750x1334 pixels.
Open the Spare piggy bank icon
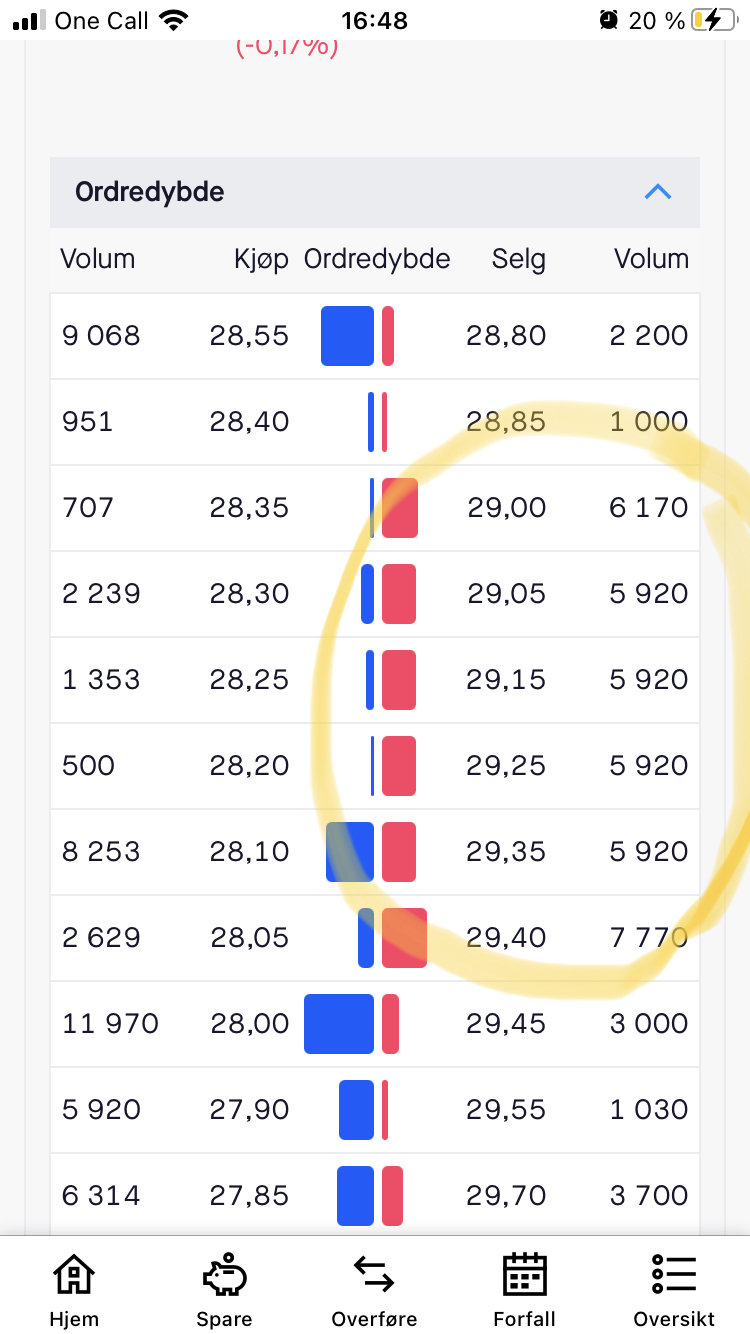pos(224,1275)
